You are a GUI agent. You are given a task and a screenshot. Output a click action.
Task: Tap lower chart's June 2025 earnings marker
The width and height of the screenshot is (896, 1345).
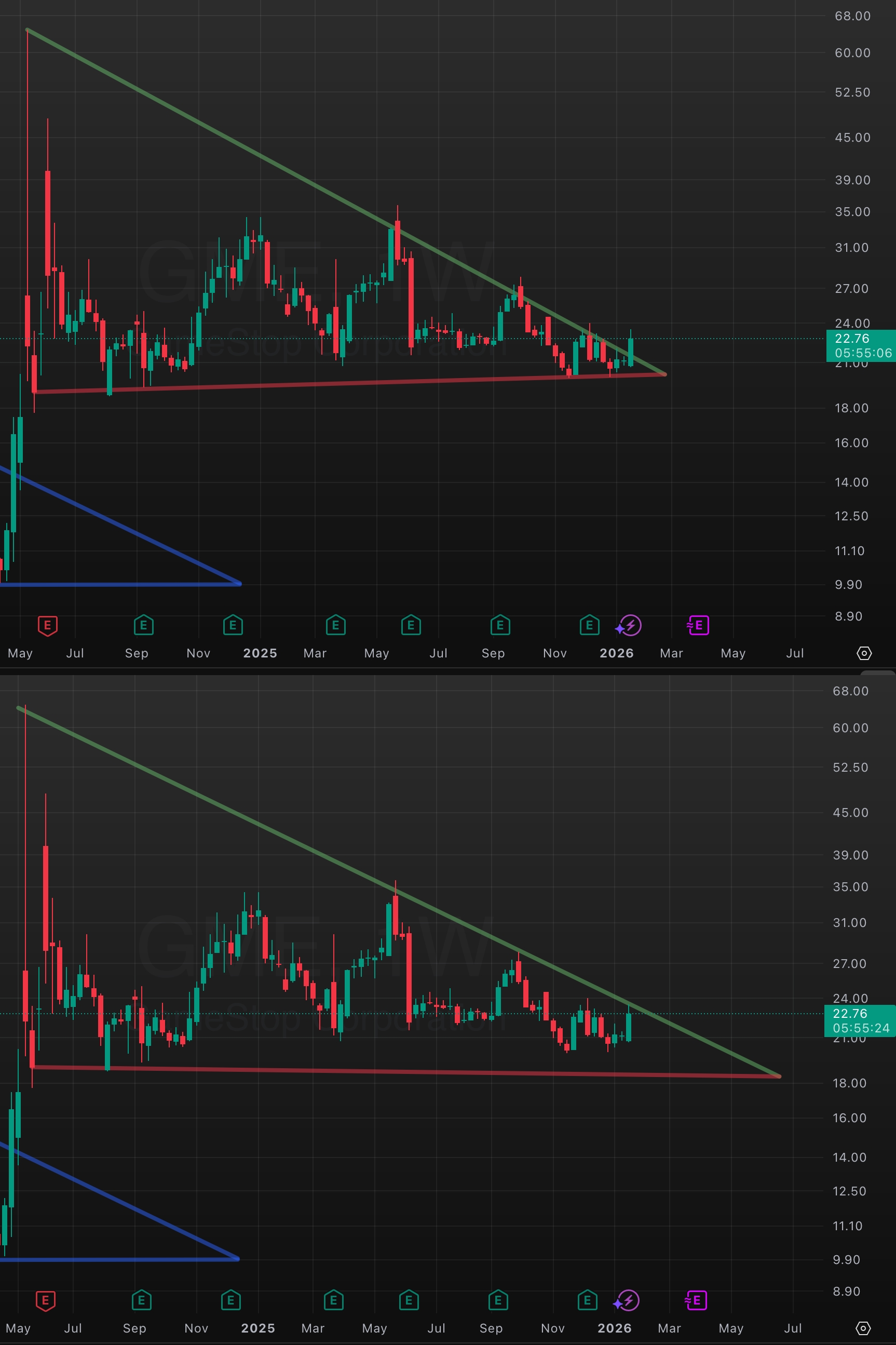409,1300
